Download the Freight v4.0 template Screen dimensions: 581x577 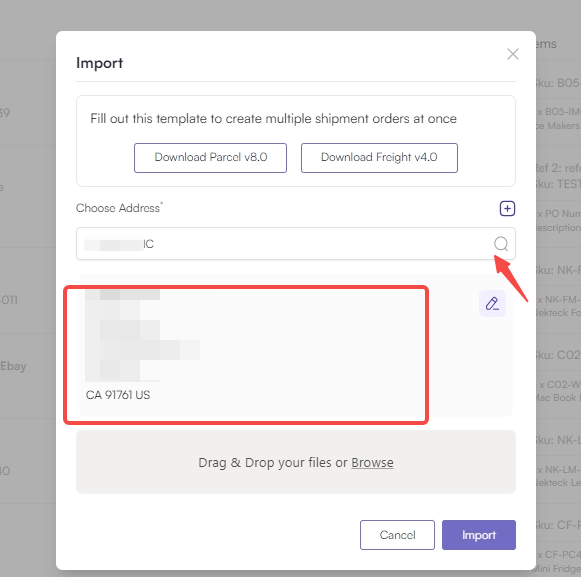pyautogui.click(x=379, y=157)
